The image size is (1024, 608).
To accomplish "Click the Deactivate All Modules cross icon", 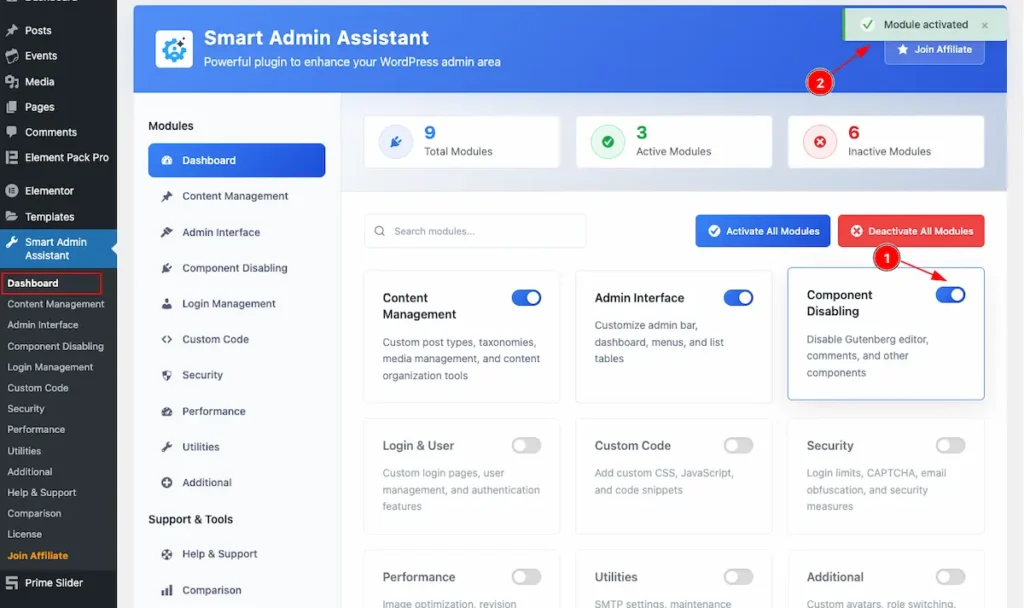I will click(856, 231).
